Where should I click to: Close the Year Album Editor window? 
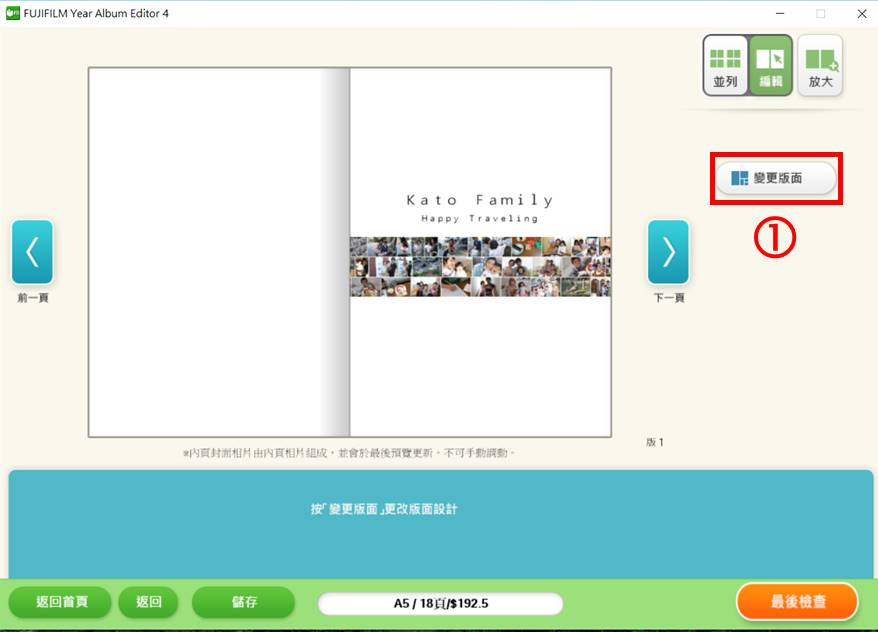(861, 13)
